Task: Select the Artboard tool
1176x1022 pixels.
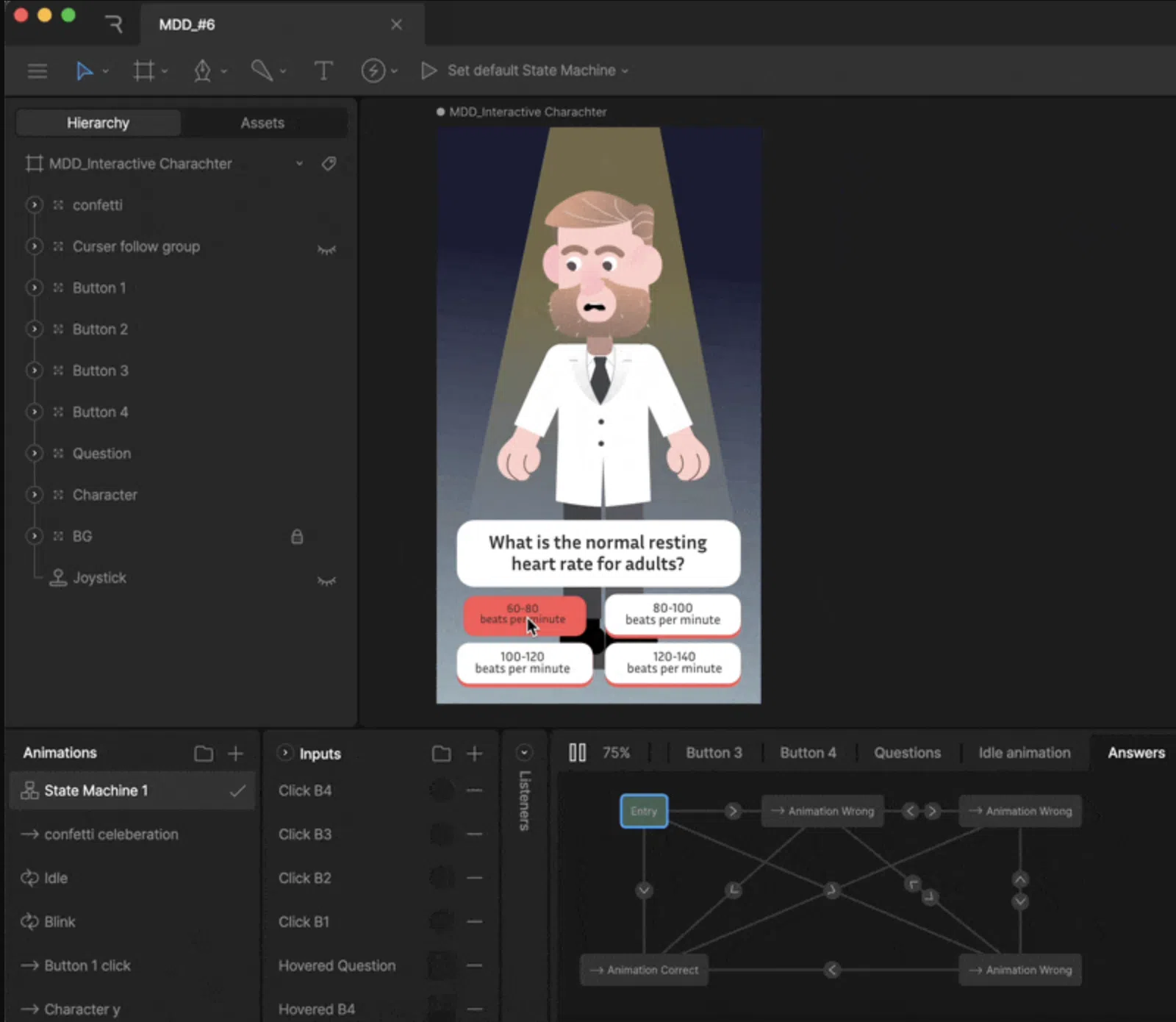Action: pyautogui.click(x=143, y=71)
